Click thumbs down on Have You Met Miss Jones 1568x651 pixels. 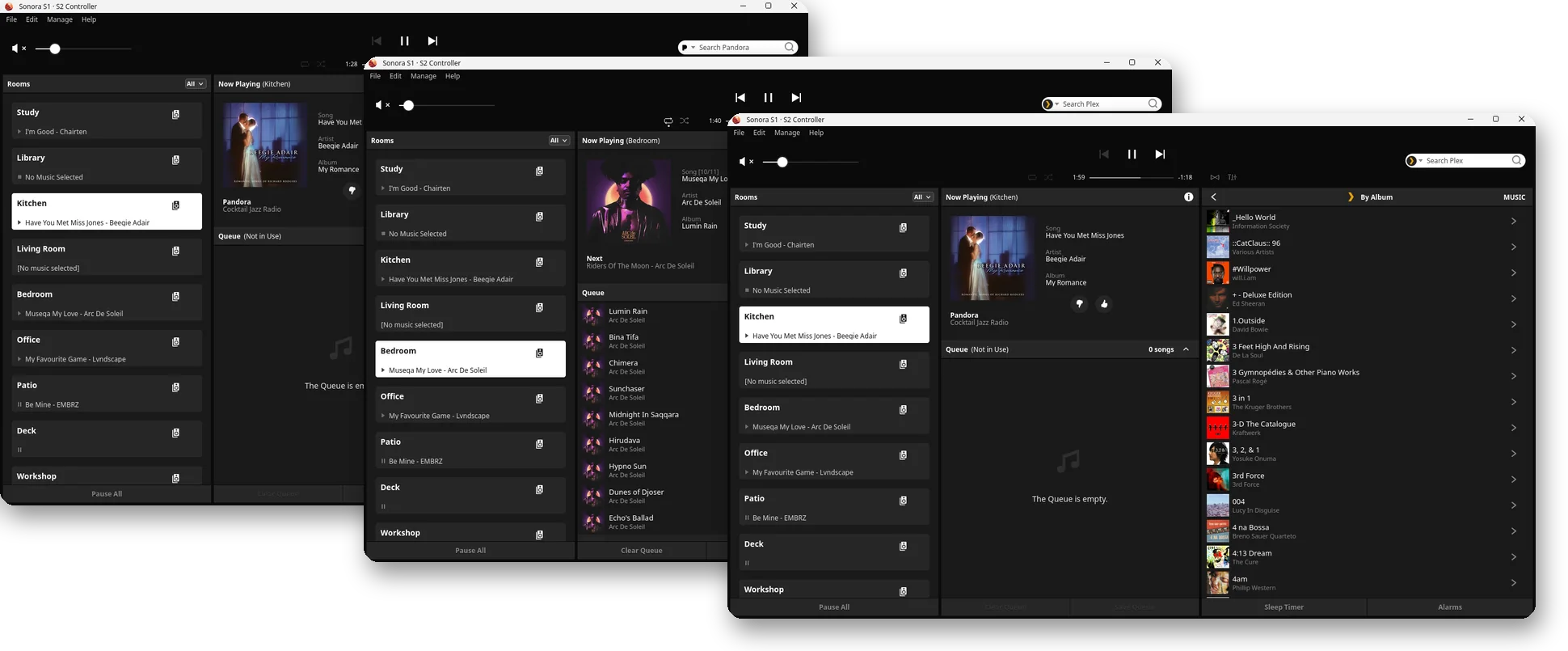1079,304
